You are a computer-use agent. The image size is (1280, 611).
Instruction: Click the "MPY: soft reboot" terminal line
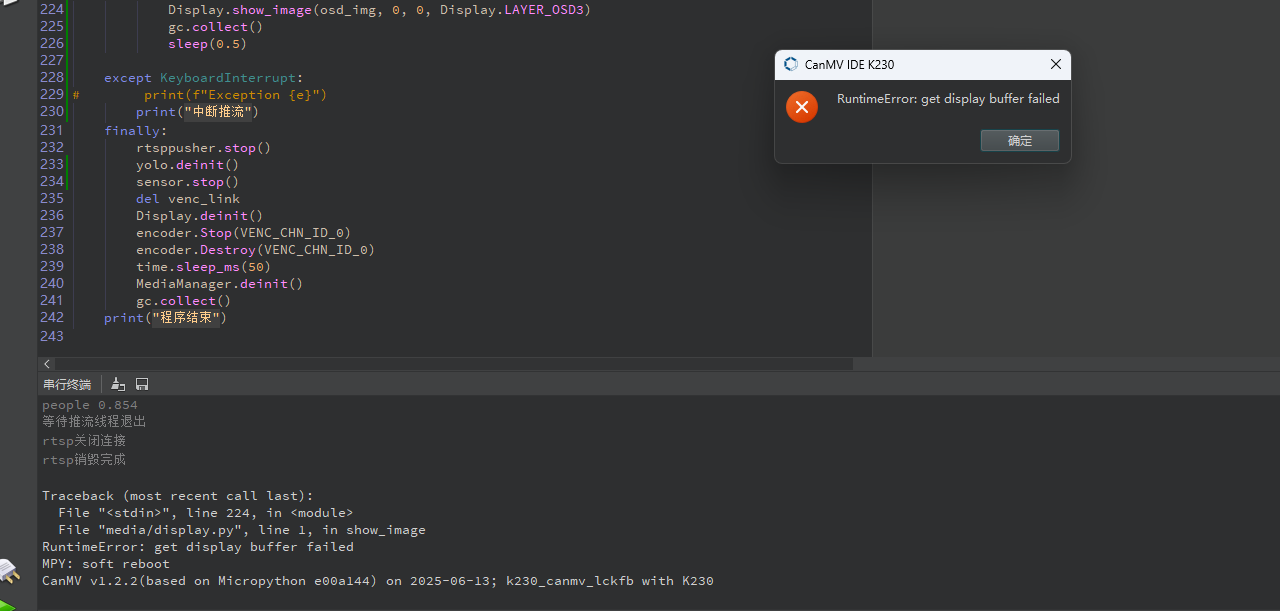click(x=106, y=564)
